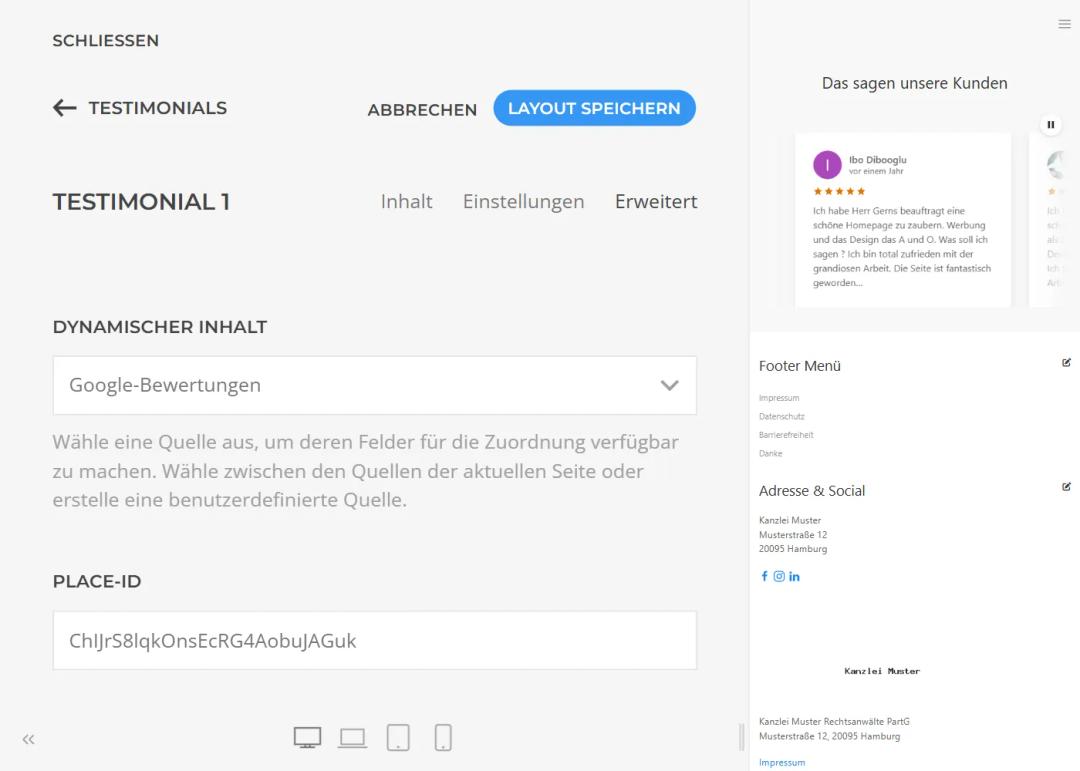Select tablet preview device icon
Image resolution: width=1080 pixels, height=771 pixels.
click(x=398, y=737)
